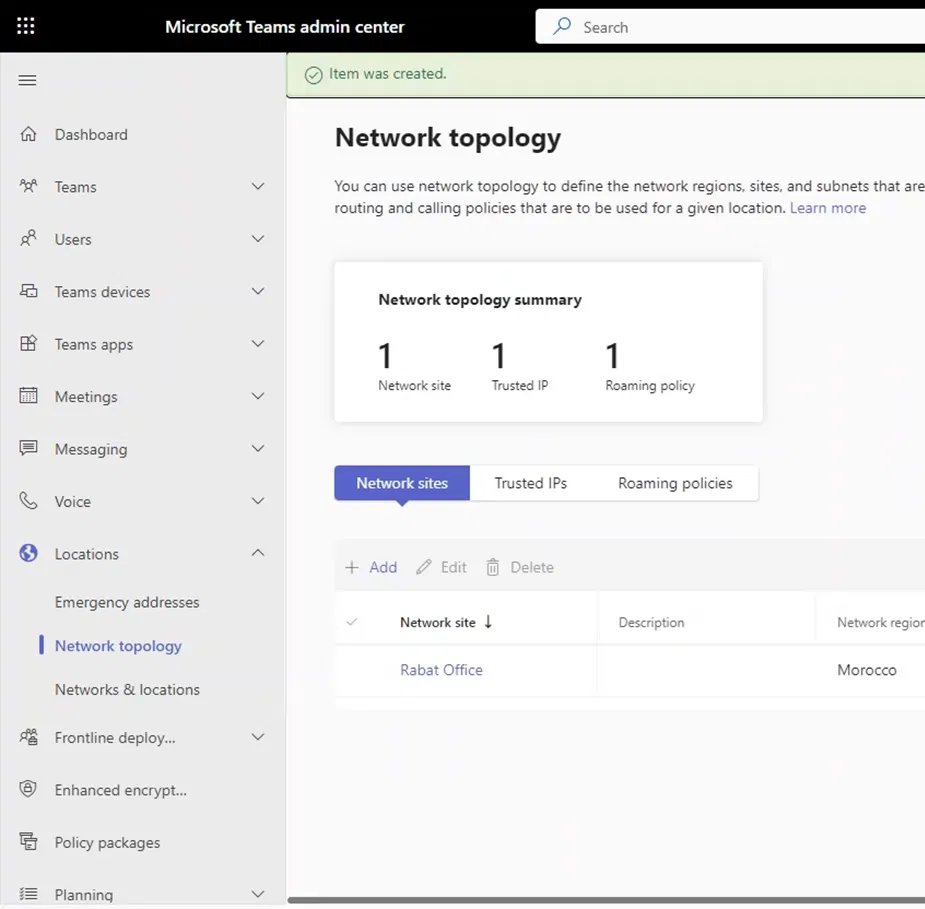Click the Learn more link
925x909 pixels.
828,208
